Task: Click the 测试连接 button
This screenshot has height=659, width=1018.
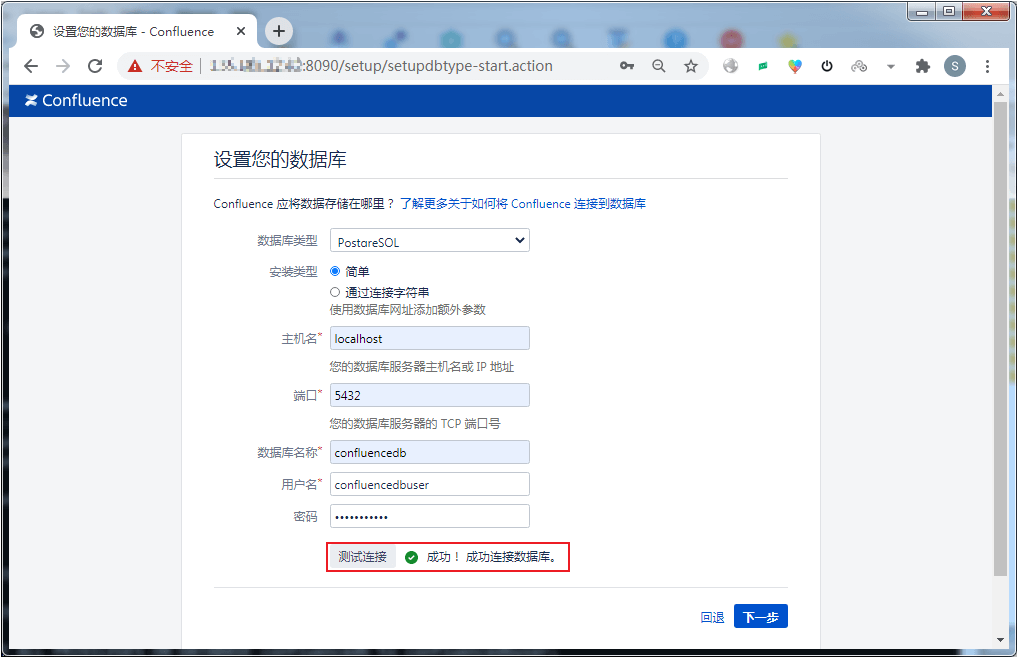Action: click(362, 556)
